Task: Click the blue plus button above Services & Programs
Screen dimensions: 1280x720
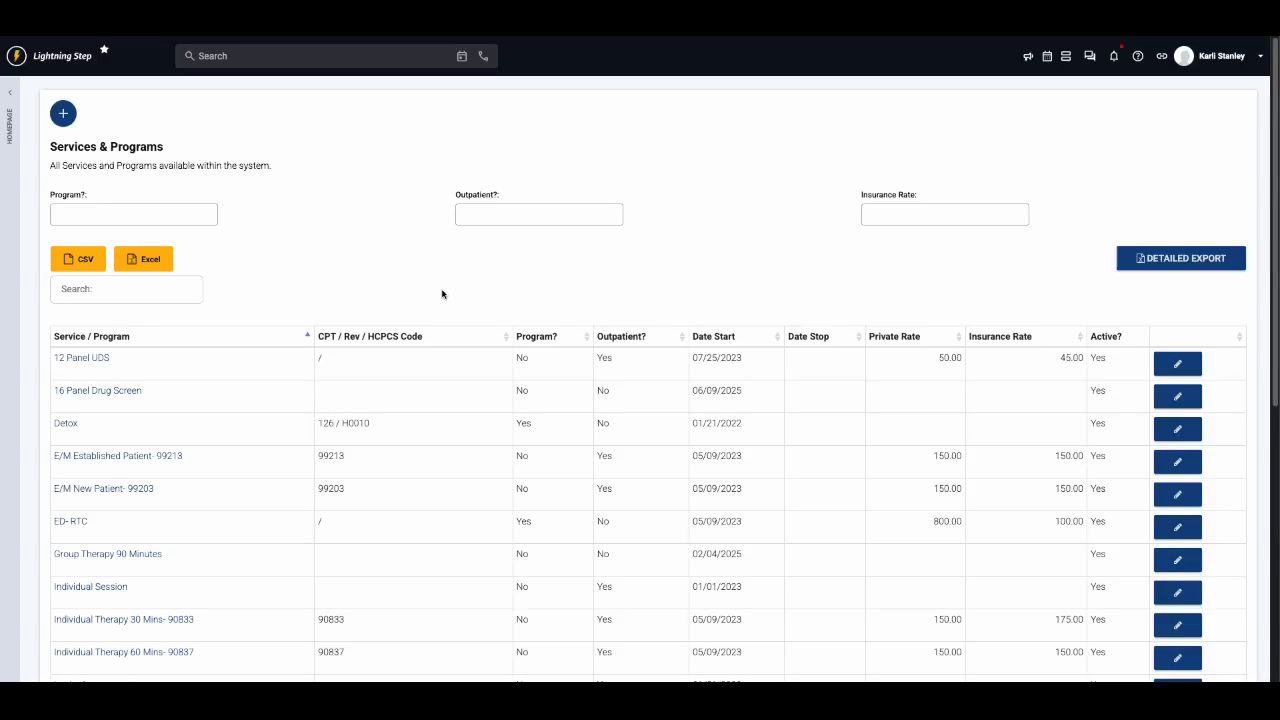Action: coord(63,113)
